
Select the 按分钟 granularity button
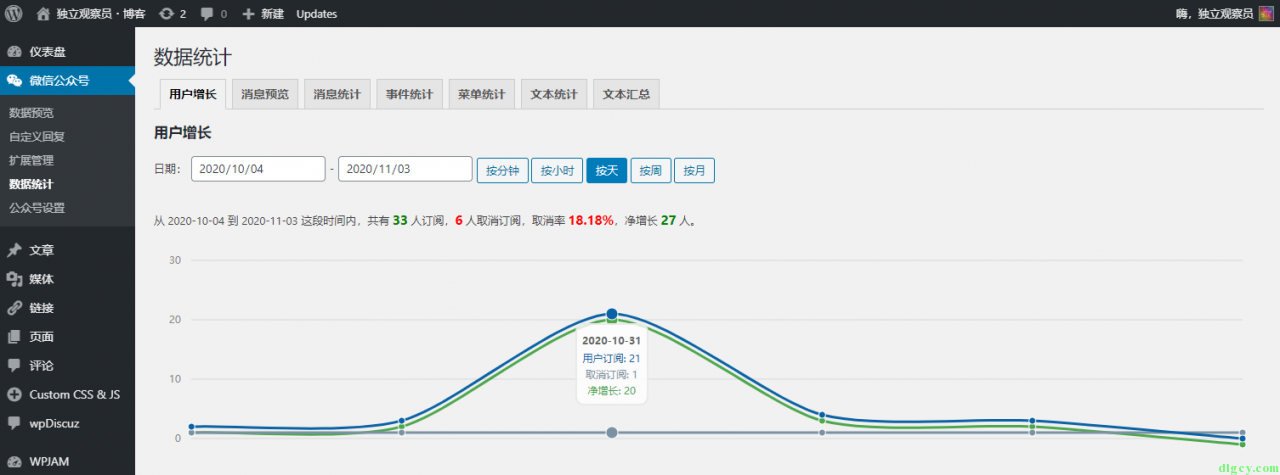[502, 170]
